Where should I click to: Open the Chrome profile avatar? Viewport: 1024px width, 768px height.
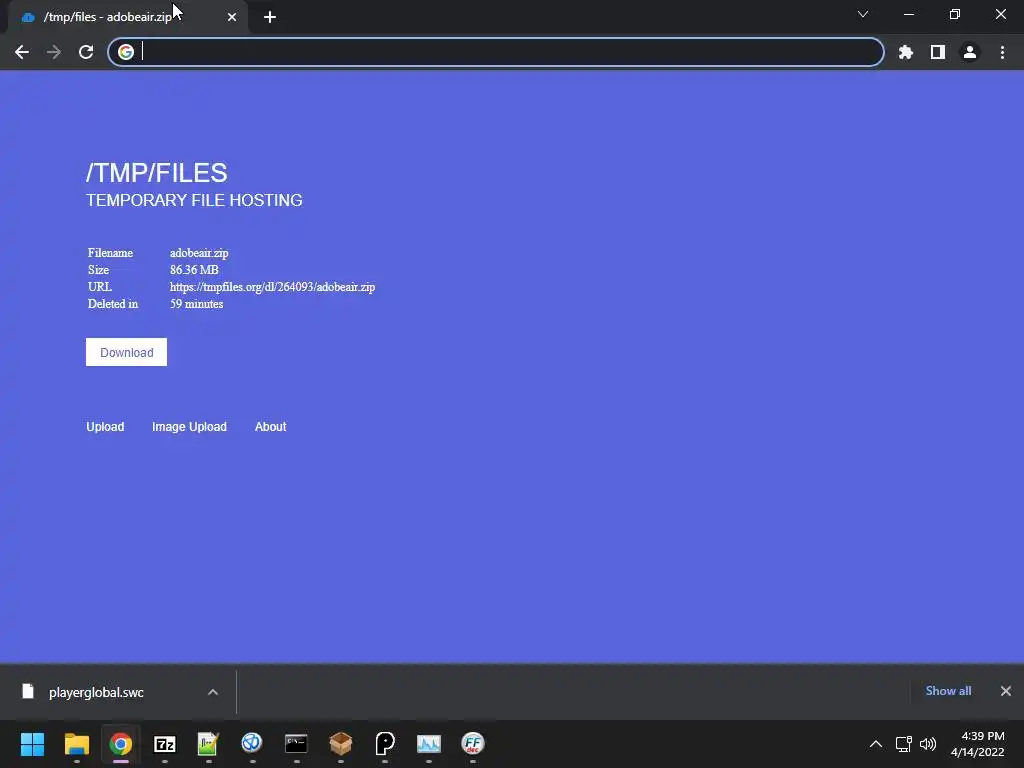(970, 52)
